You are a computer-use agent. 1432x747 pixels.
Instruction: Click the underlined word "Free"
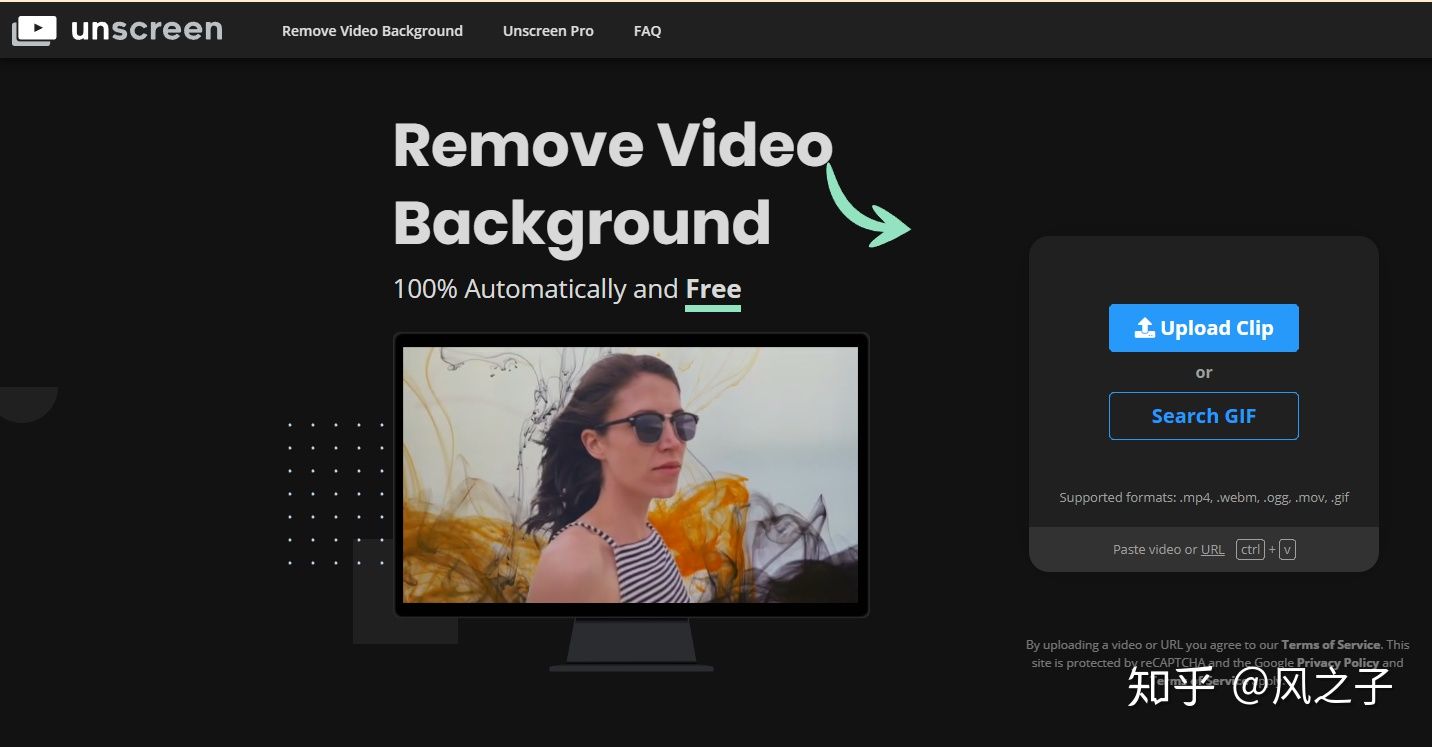pos(713,289)
